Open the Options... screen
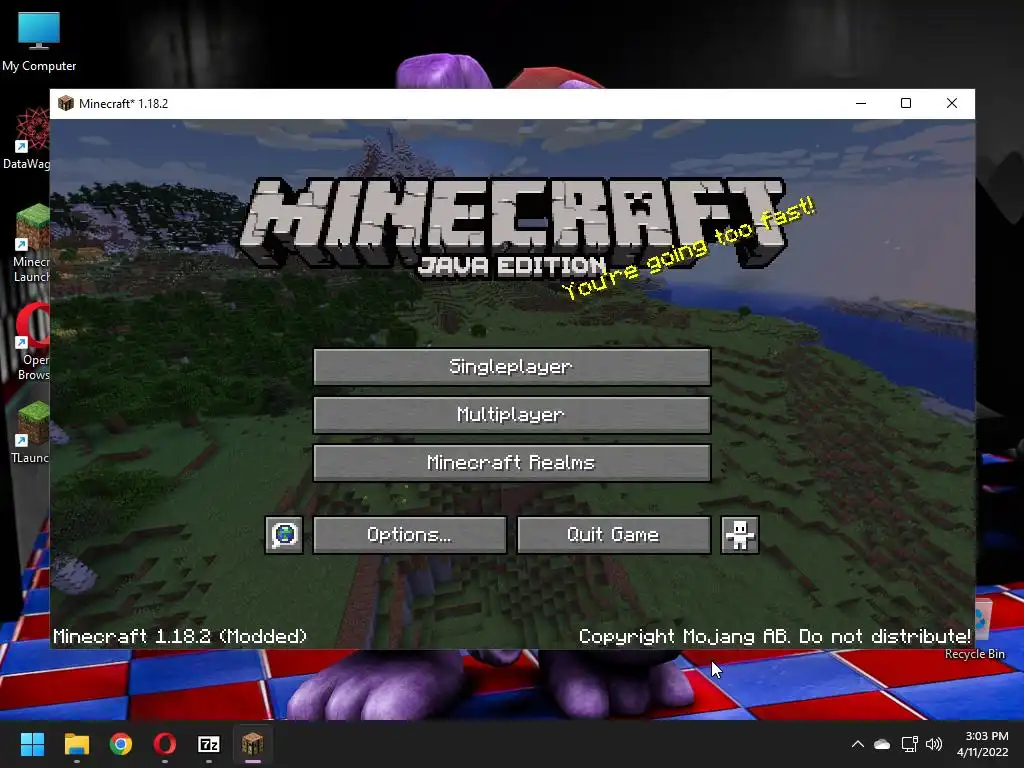The width and height of the screenshot is (1024, 768). 409,535
